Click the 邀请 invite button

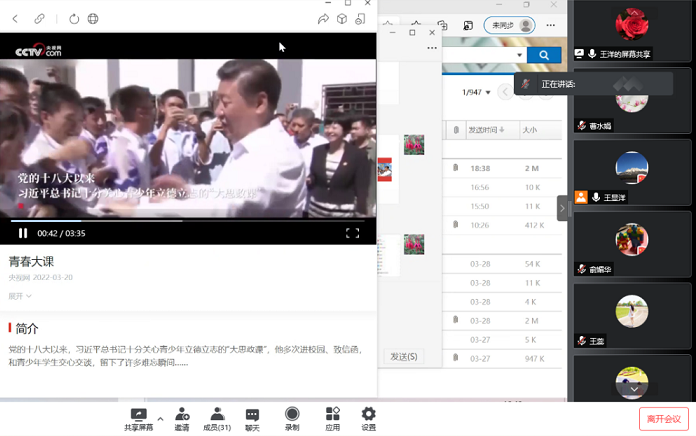182,420
